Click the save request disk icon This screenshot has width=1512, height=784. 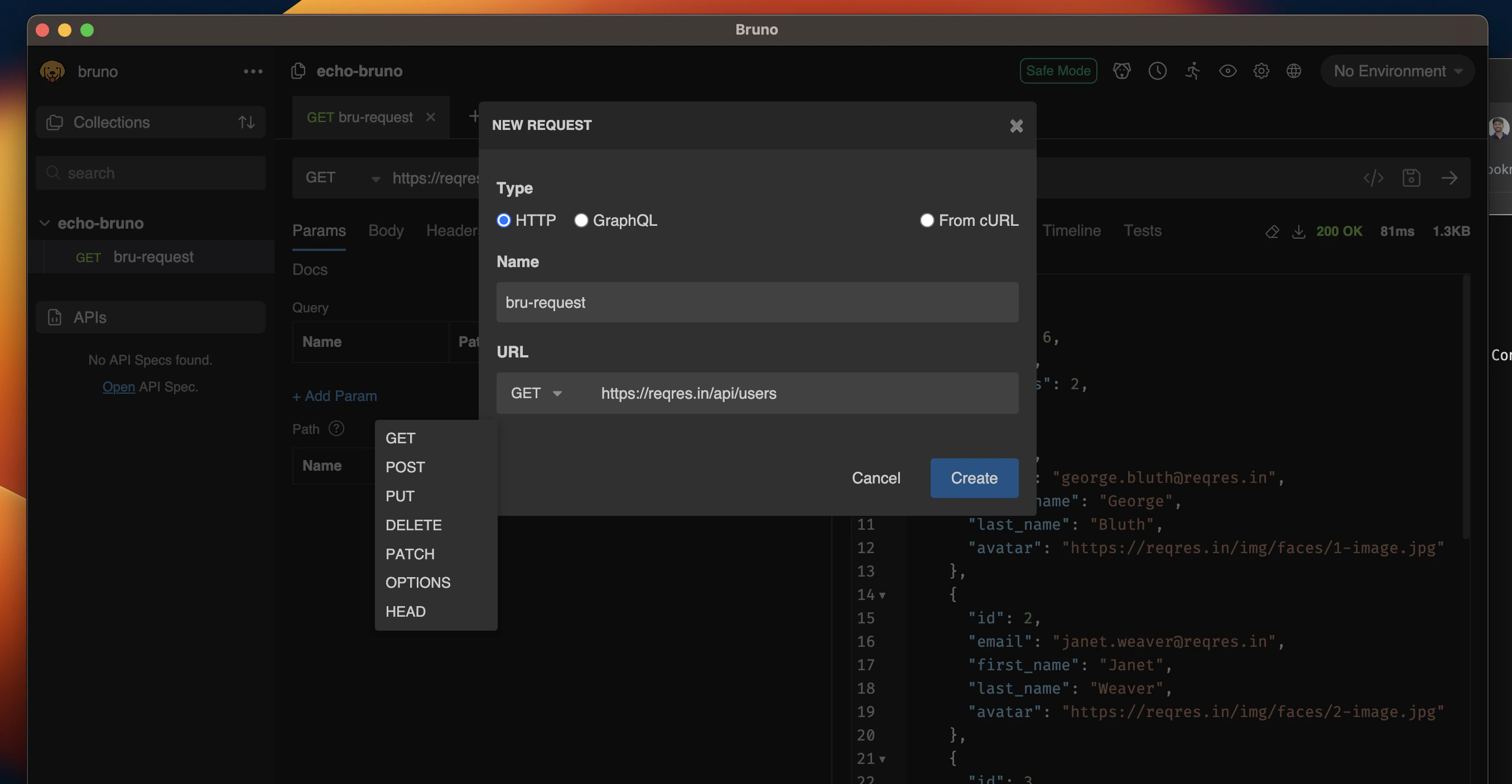pos(1411,178)
